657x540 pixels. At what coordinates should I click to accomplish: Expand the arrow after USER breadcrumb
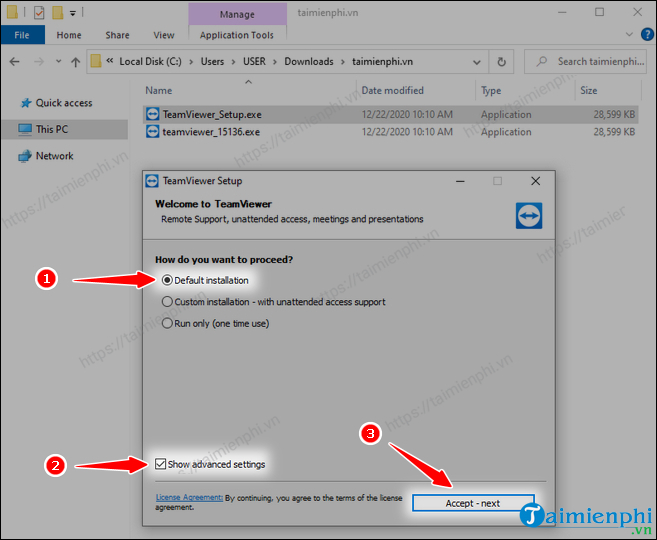click(275, 62)
